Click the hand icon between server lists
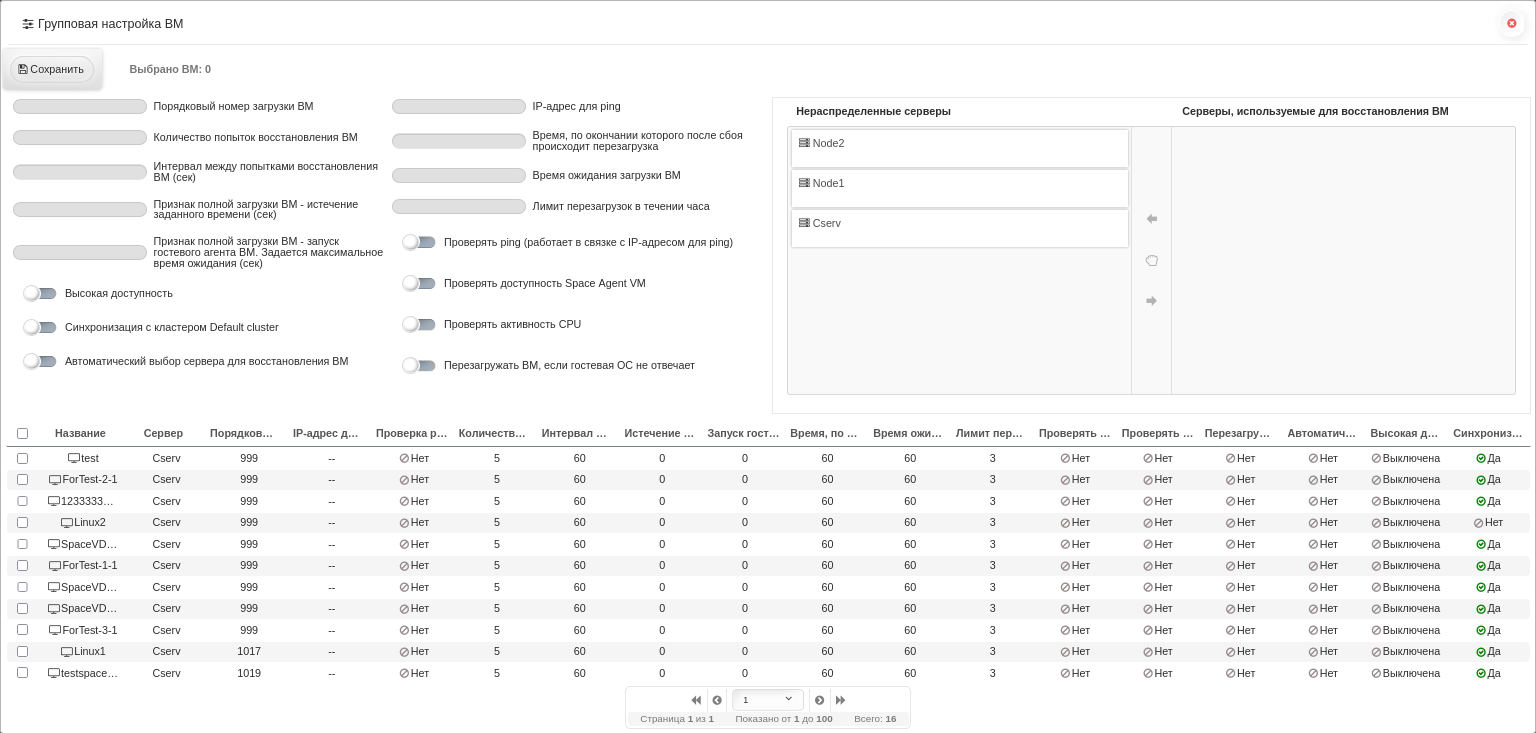This screenshot has height=733, width=1536. pos(1152,260)
